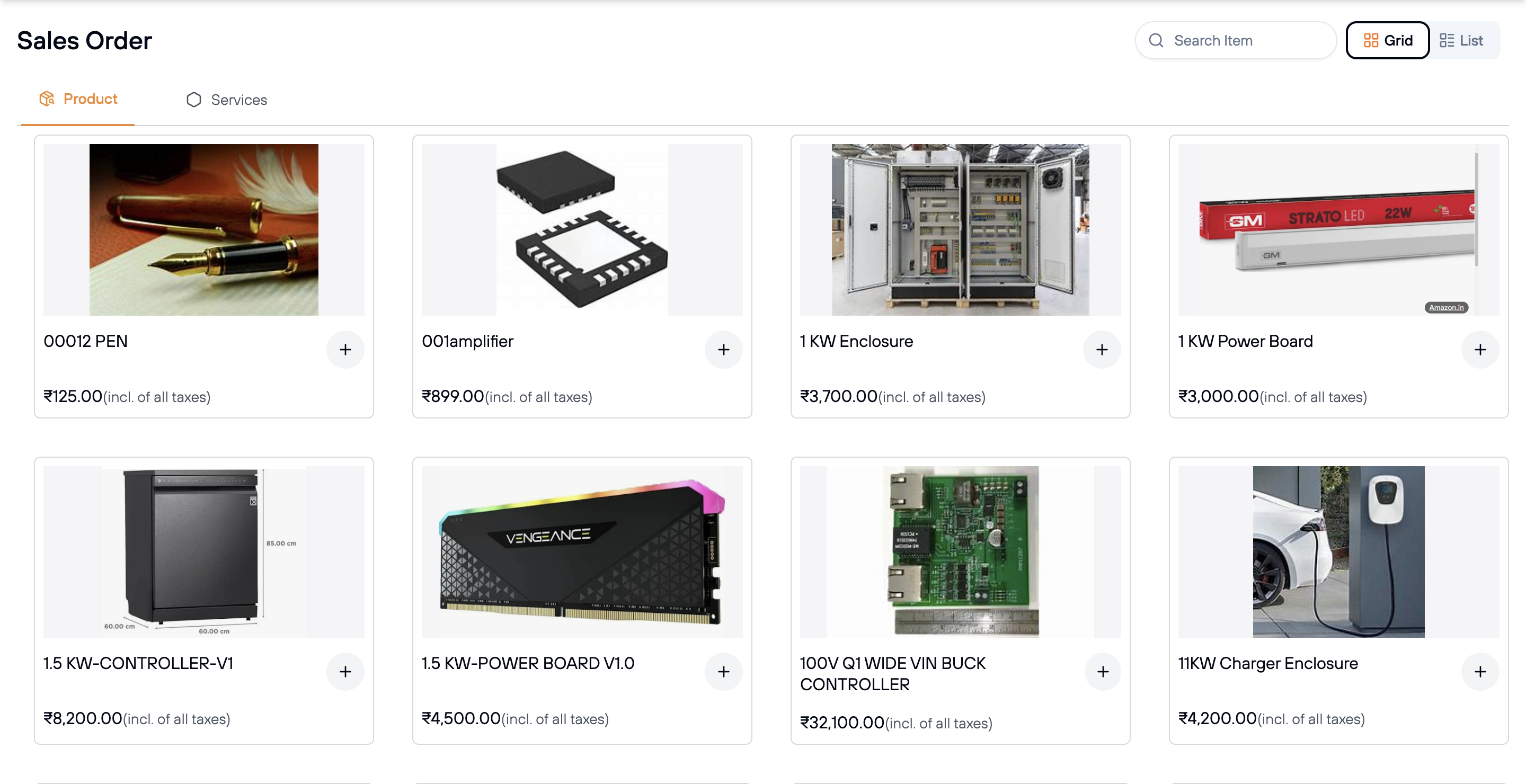Add 00012 PEN to the order

pos(345,350)
